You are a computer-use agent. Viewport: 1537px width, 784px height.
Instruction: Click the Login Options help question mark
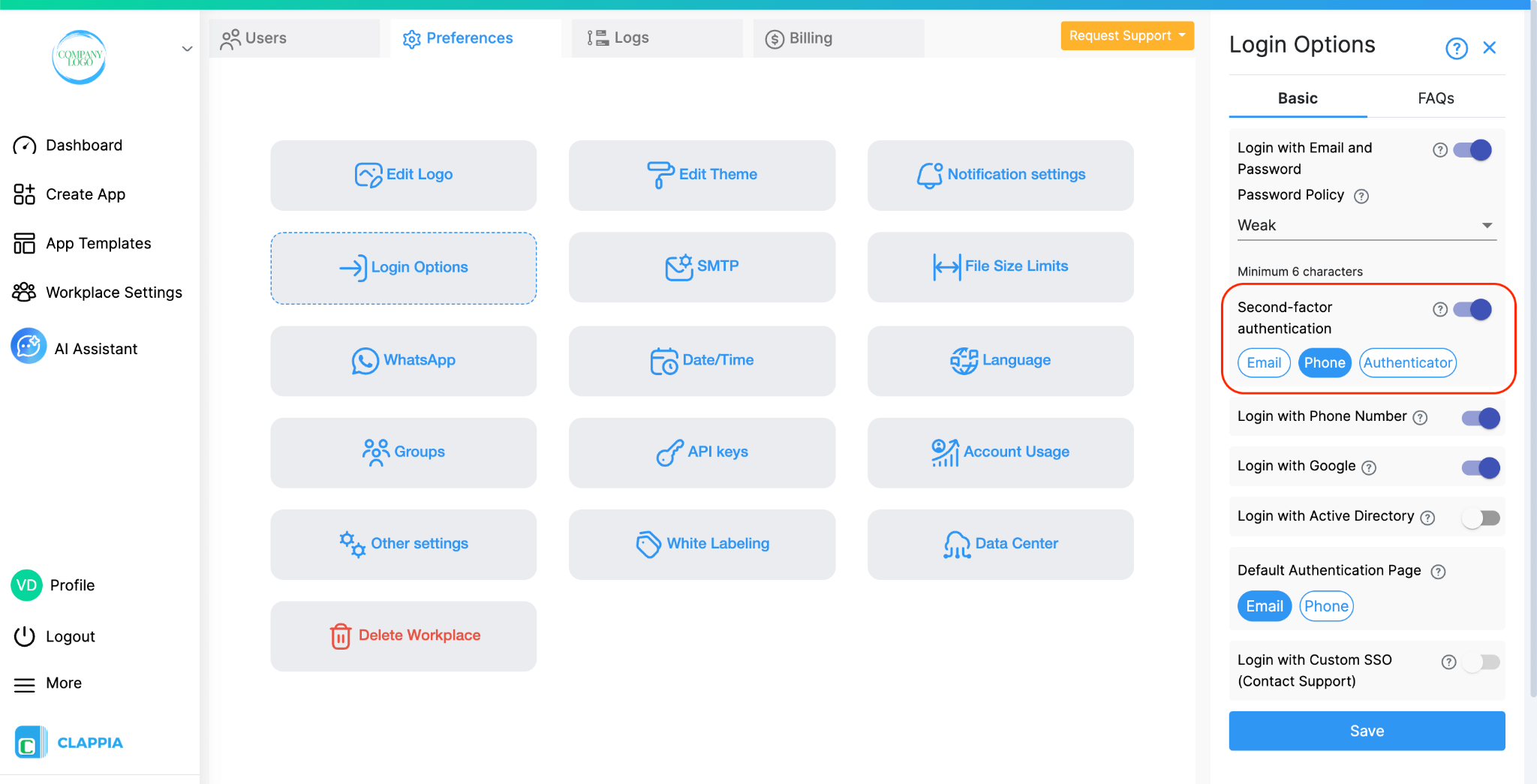1456,47
